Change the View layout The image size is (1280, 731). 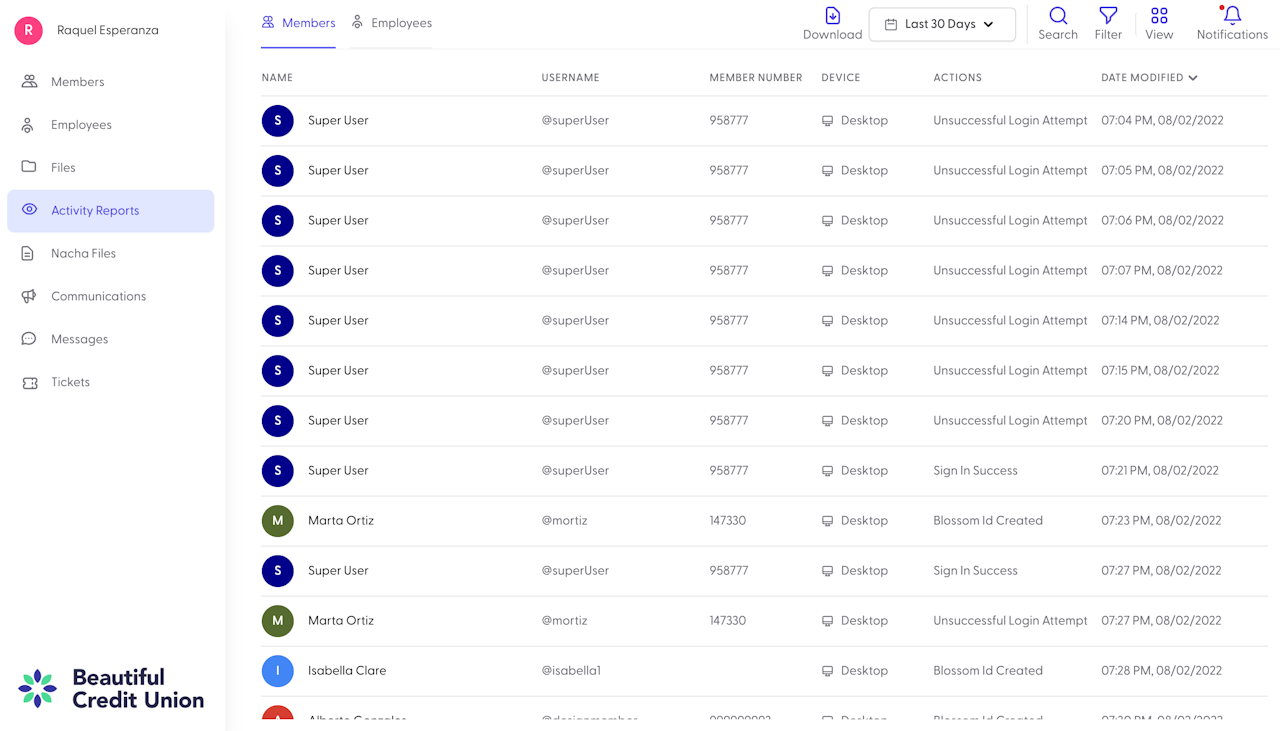click(1159, 16)
